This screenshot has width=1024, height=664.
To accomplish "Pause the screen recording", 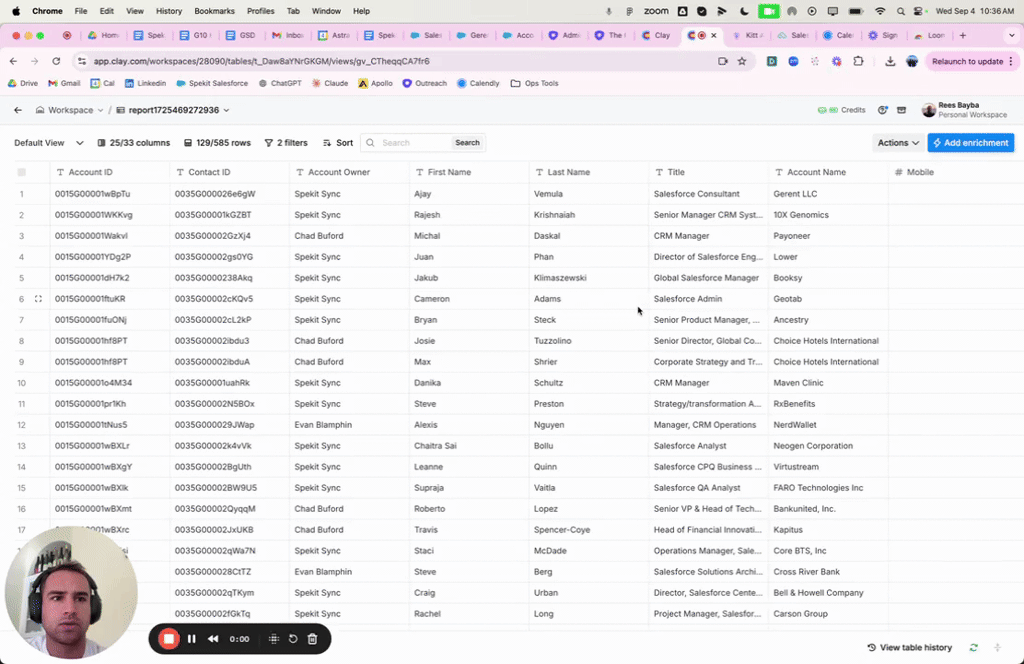I will (192, 639).
